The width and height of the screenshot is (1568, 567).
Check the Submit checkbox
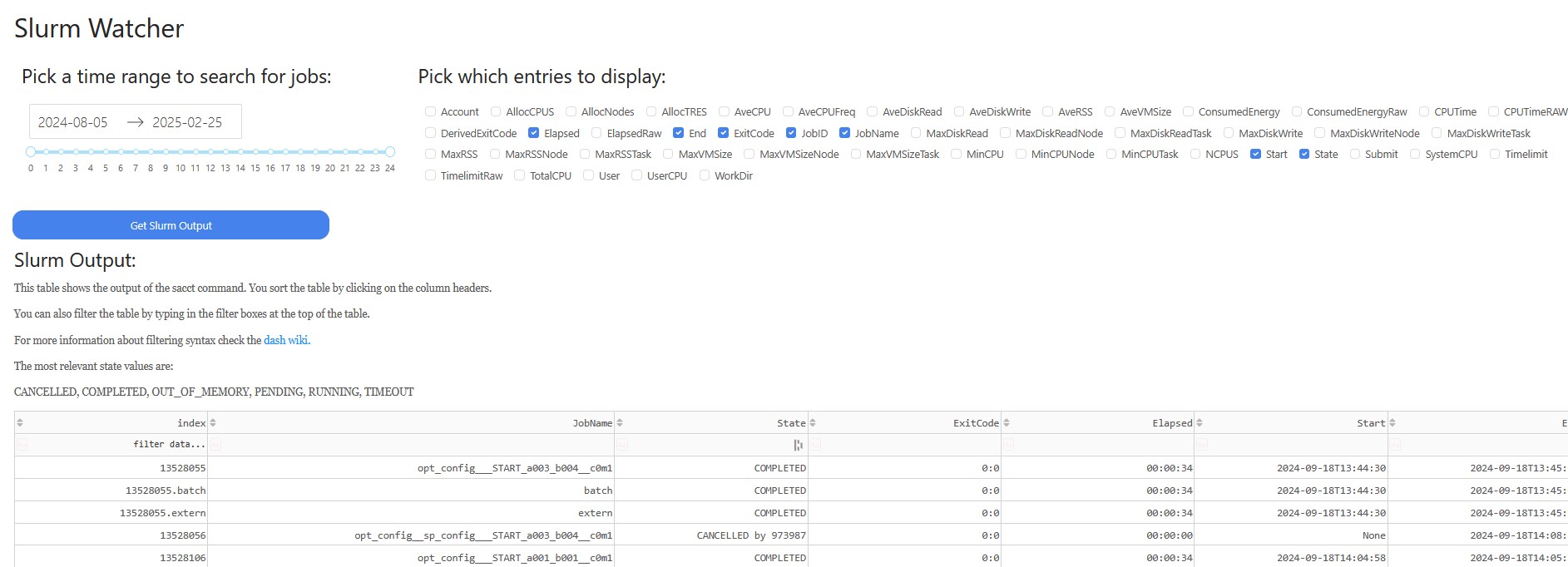tap(1355, 154)
